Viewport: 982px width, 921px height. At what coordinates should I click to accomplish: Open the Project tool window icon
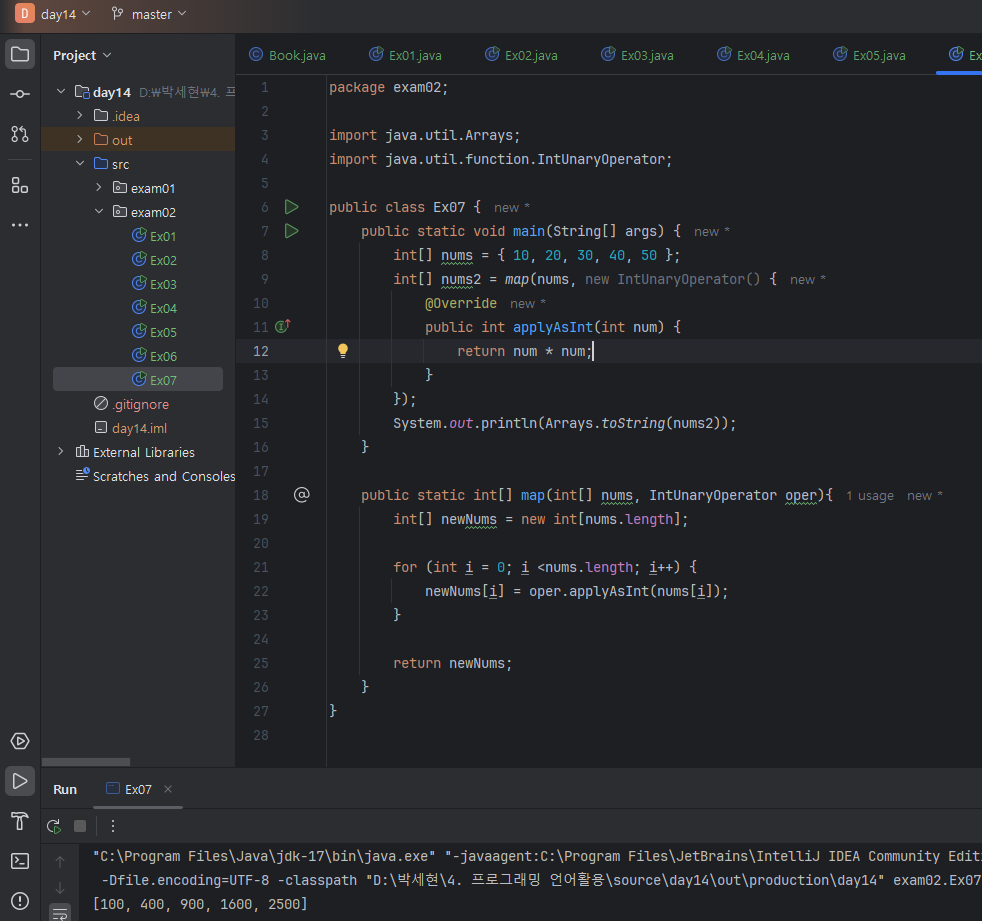pos(20,54)
